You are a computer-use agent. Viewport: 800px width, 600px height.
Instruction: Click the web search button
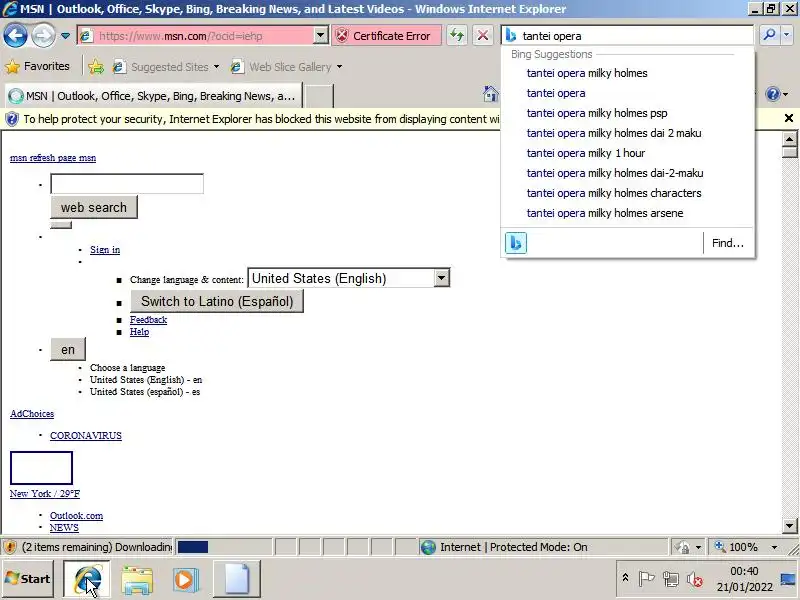[94, 207]
